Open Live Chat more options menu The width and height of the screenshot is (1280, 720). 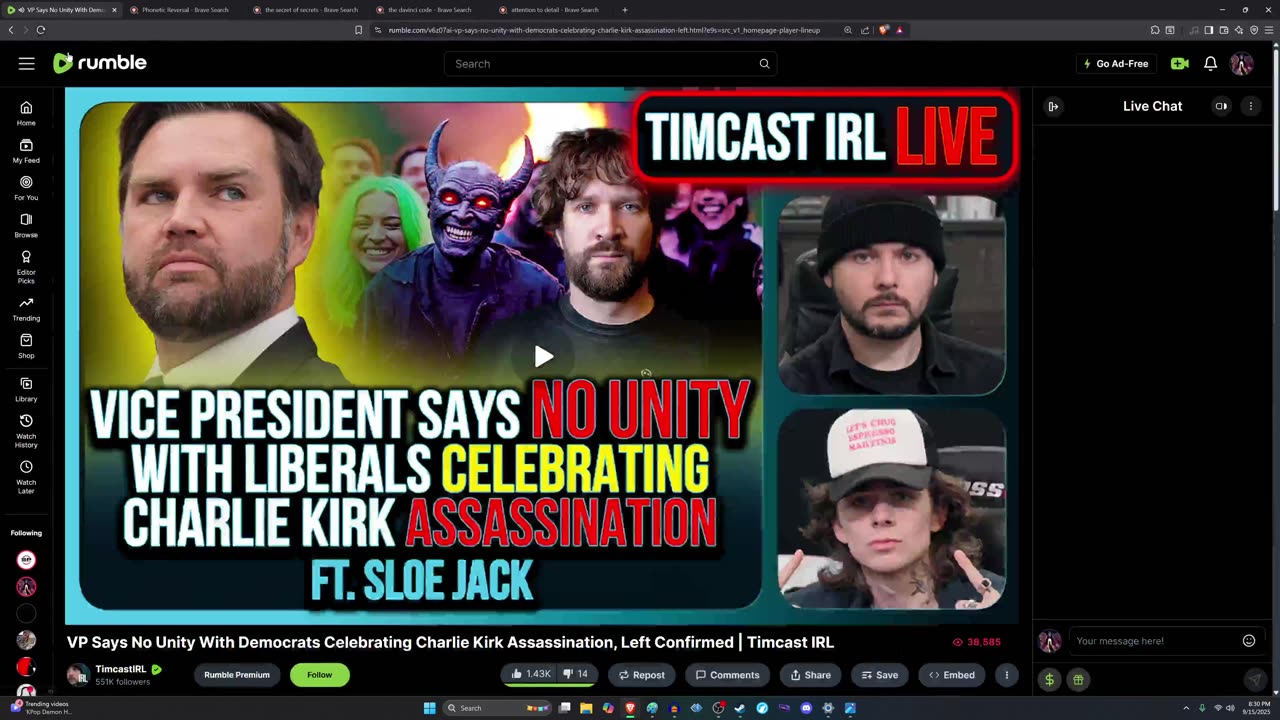pos(1250,106)
